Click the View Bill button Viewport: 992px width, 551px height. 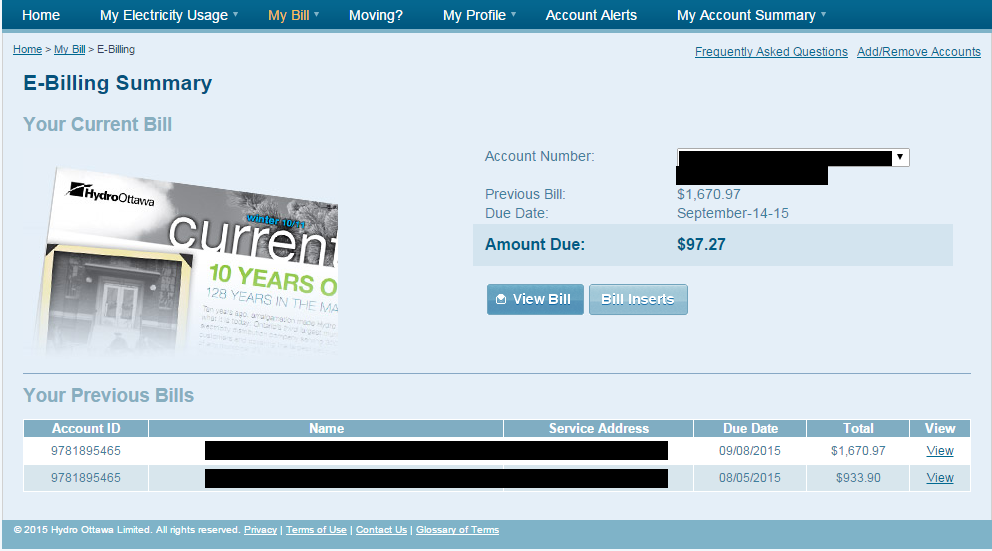535,299
